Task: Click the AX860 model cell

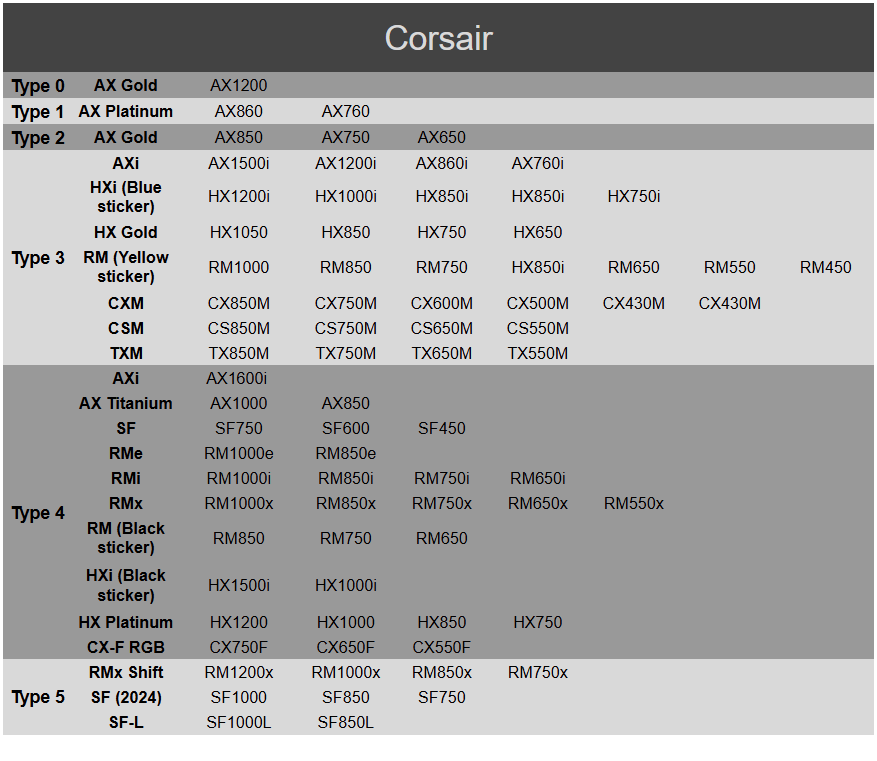Action: [239, 111]
